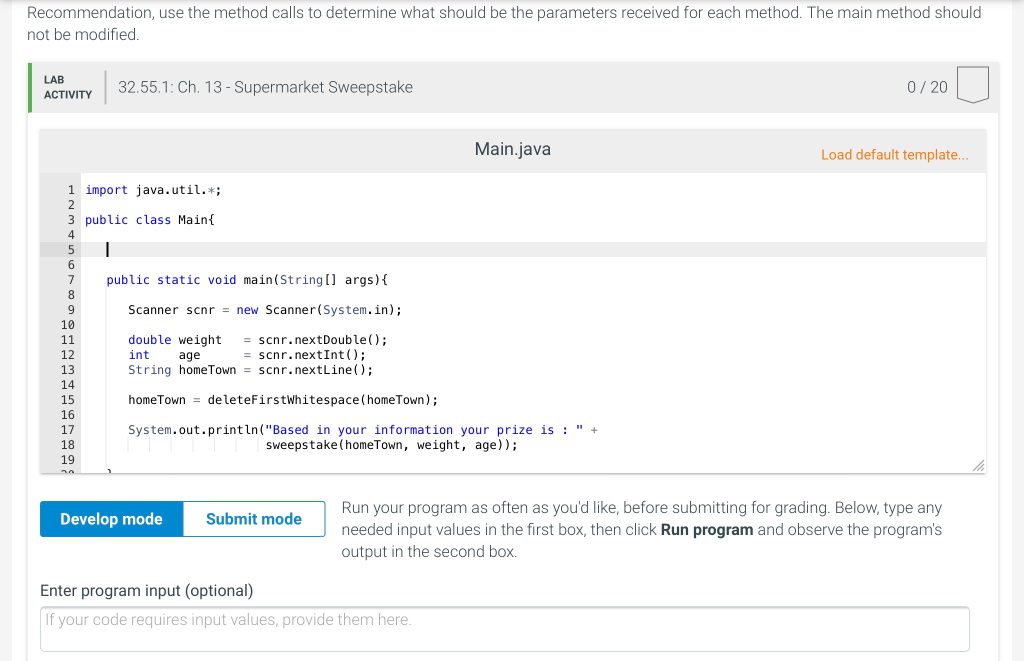Image resolution: width=1024 pixels, height=661 pixels.
Task: Click the deleteFirstWhitespace call line
Action: coord(283,400)
